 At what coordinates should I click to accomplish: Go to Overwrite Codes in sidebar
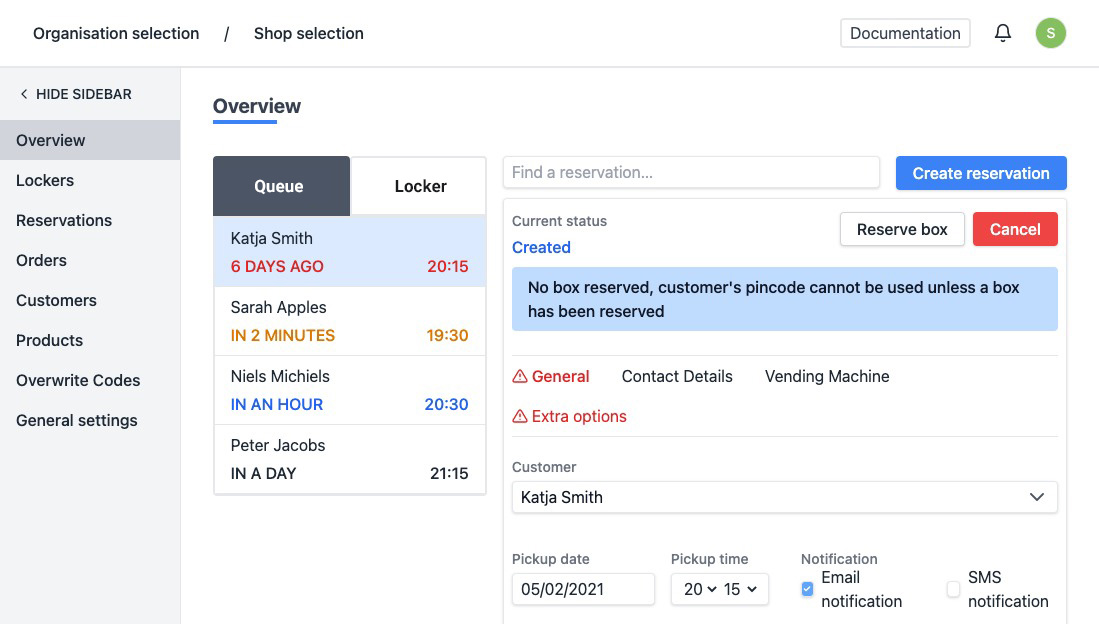78,380
